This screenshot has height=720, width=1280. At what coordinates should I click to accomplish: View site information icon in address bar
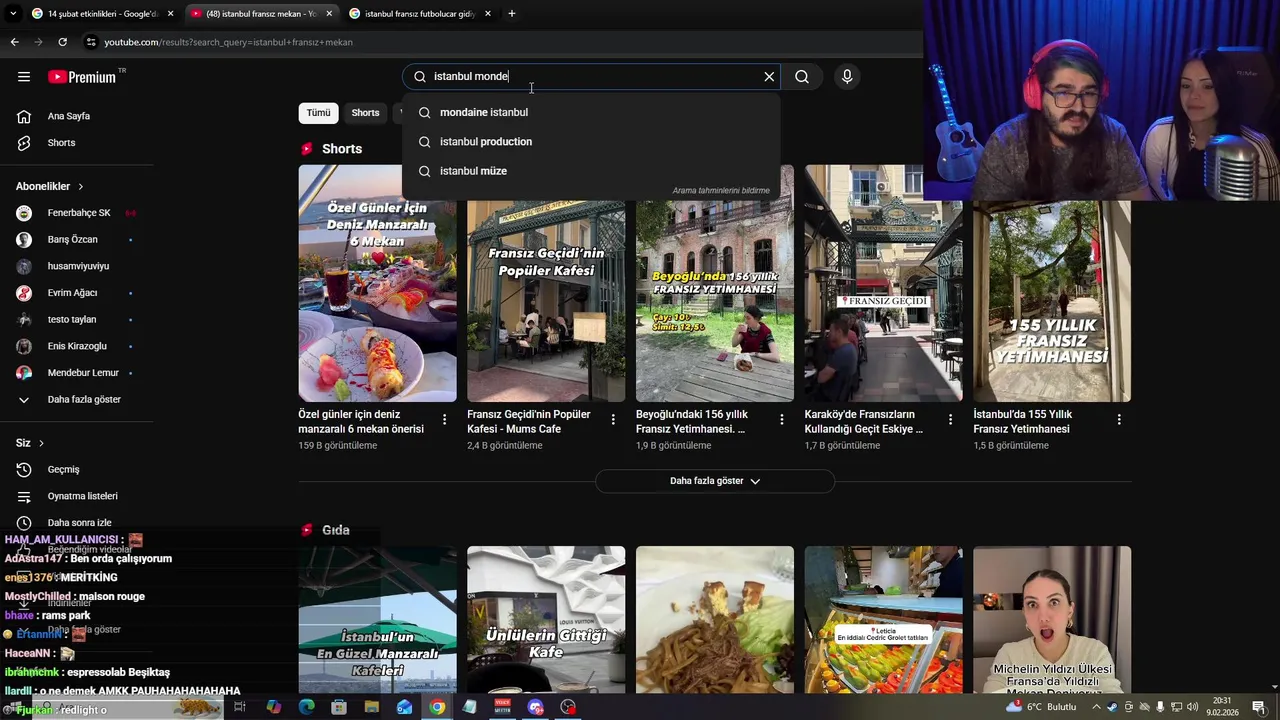tap(91, 42)
